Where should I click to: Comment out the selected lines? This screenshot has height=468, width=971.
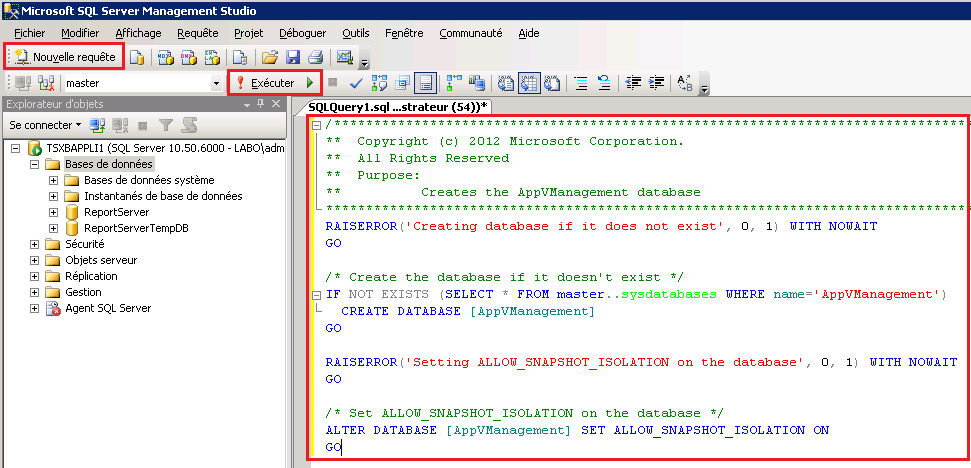tap(581, 82)
